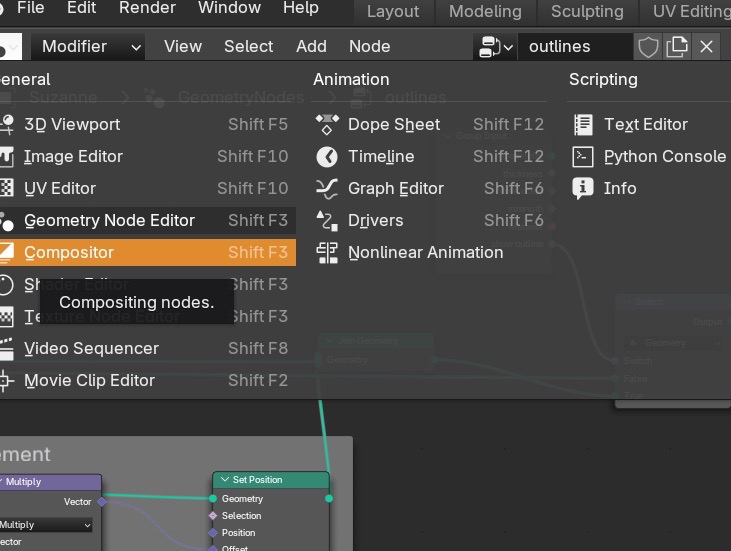Choose Python Console editor type

(x=649, y=157)
